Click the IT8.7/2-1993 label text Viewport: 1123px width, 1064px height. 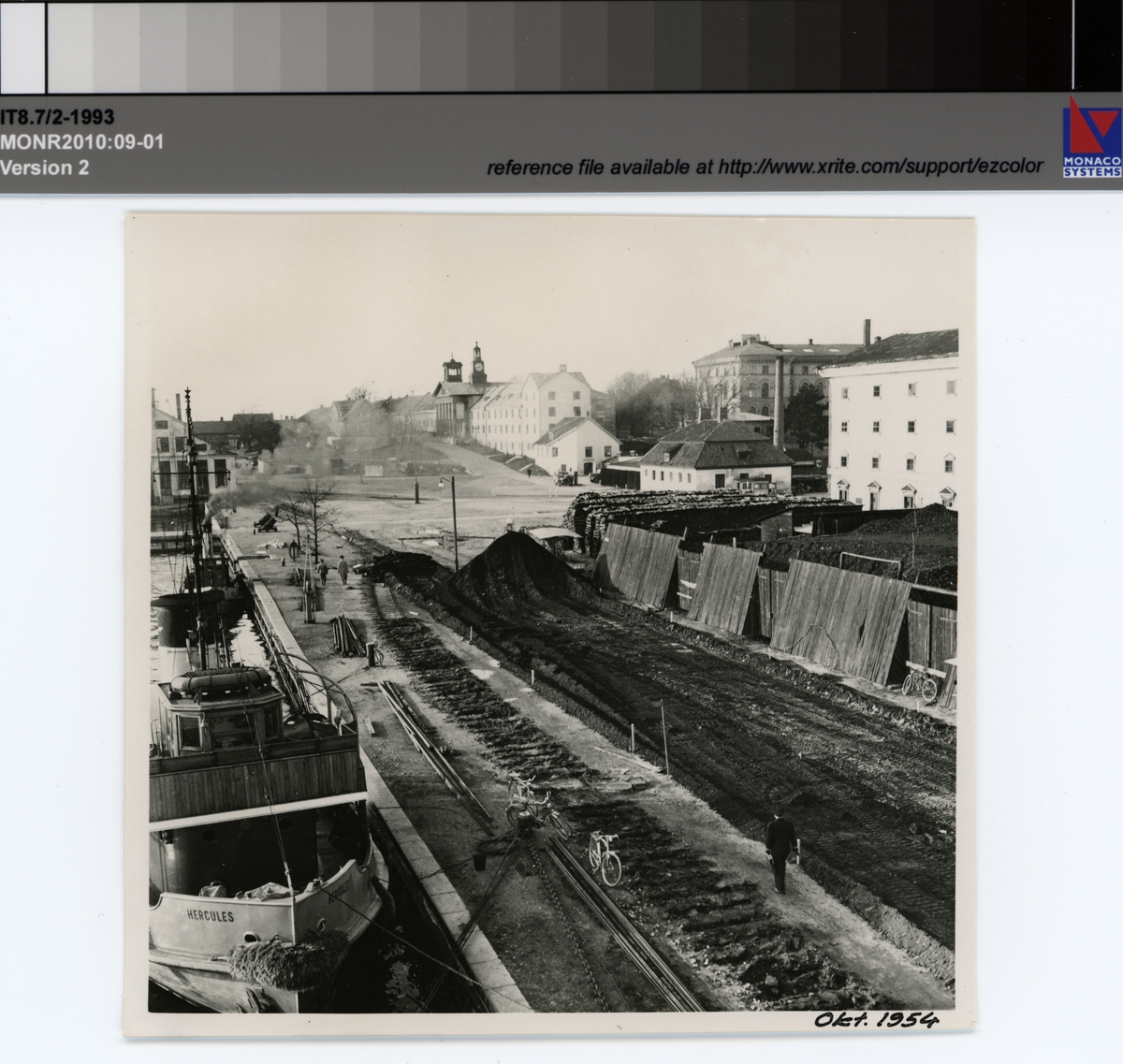click(x=57, y=117)
